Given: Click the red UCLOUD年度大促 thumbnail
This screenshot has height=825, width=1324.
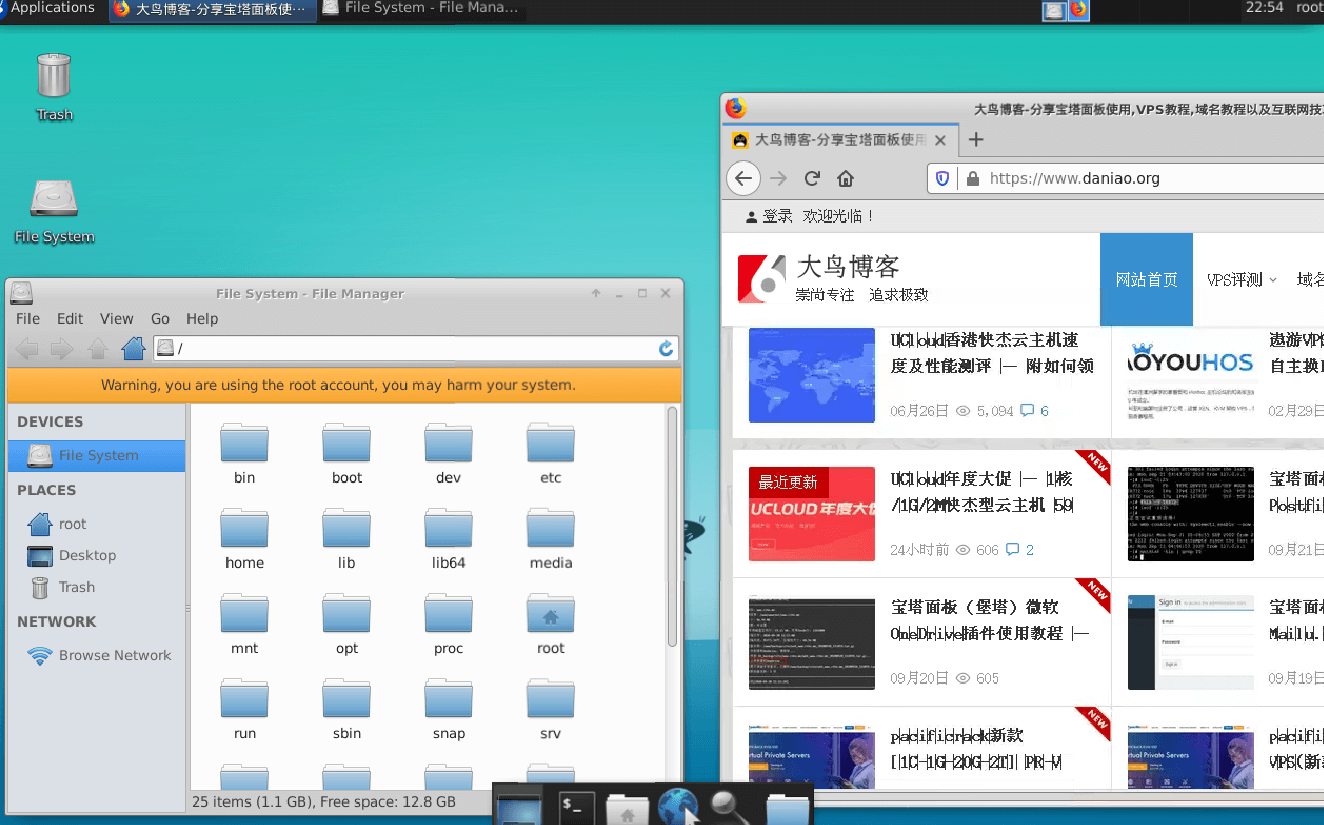Looking at the screenshot, I should coord(812,514).
